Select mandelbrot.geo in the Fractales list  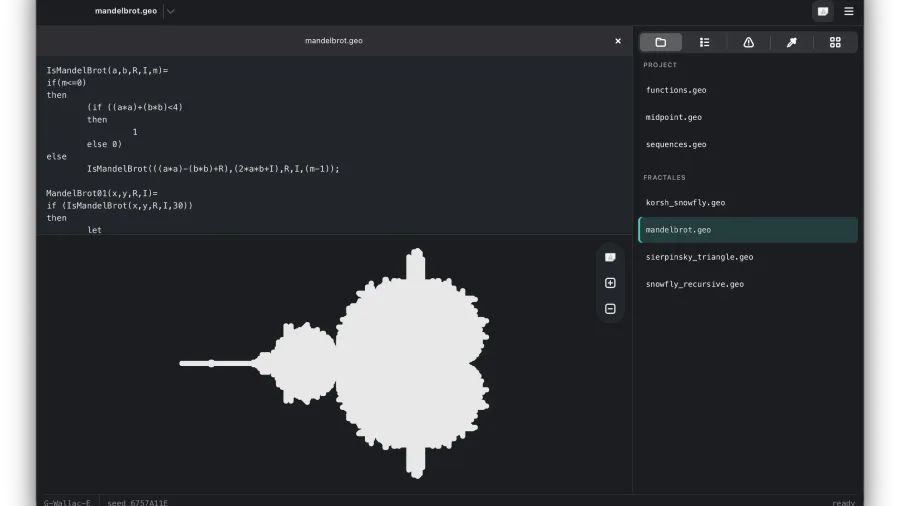tap(748, 229)
